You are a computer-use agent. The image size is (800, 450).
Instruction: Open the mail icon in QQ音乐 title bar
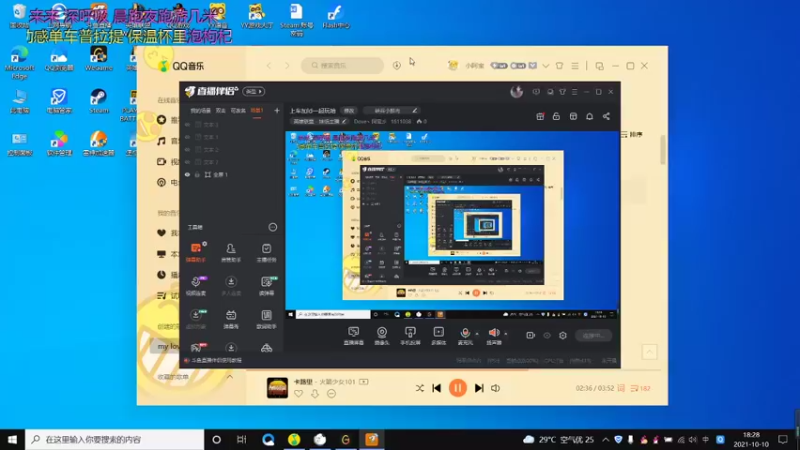click(x=533, y=66)
